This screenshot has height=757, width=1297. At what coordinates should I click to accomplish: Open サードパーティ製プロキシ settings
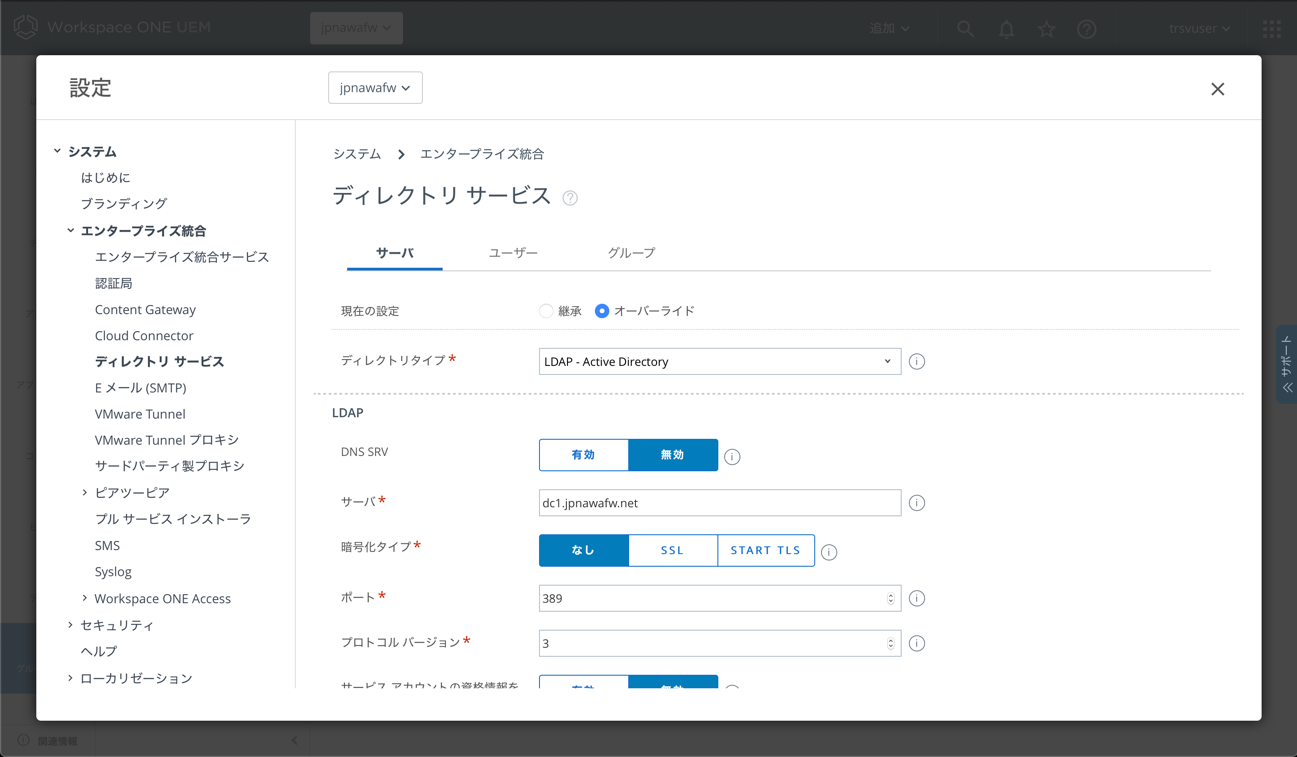[169, 466]
